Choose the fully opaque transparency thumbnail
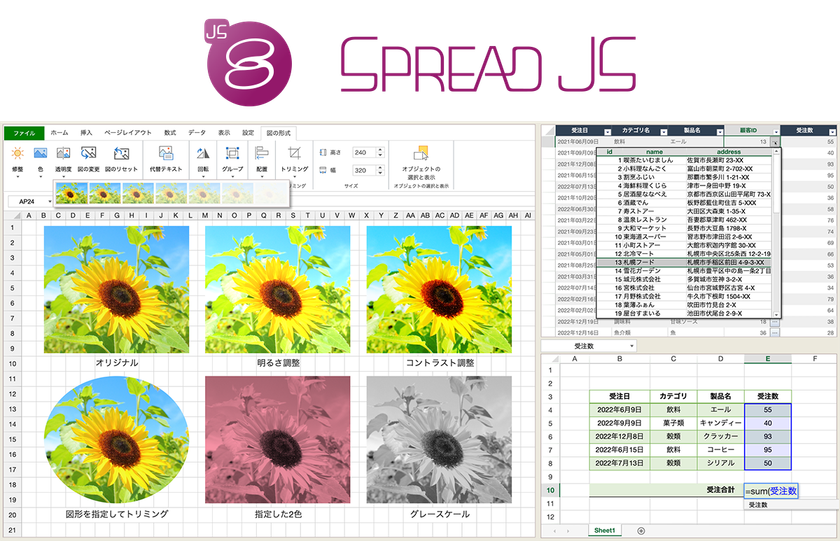Image resolution: width=840 pixels, height=541 pixels. point(71,193)
